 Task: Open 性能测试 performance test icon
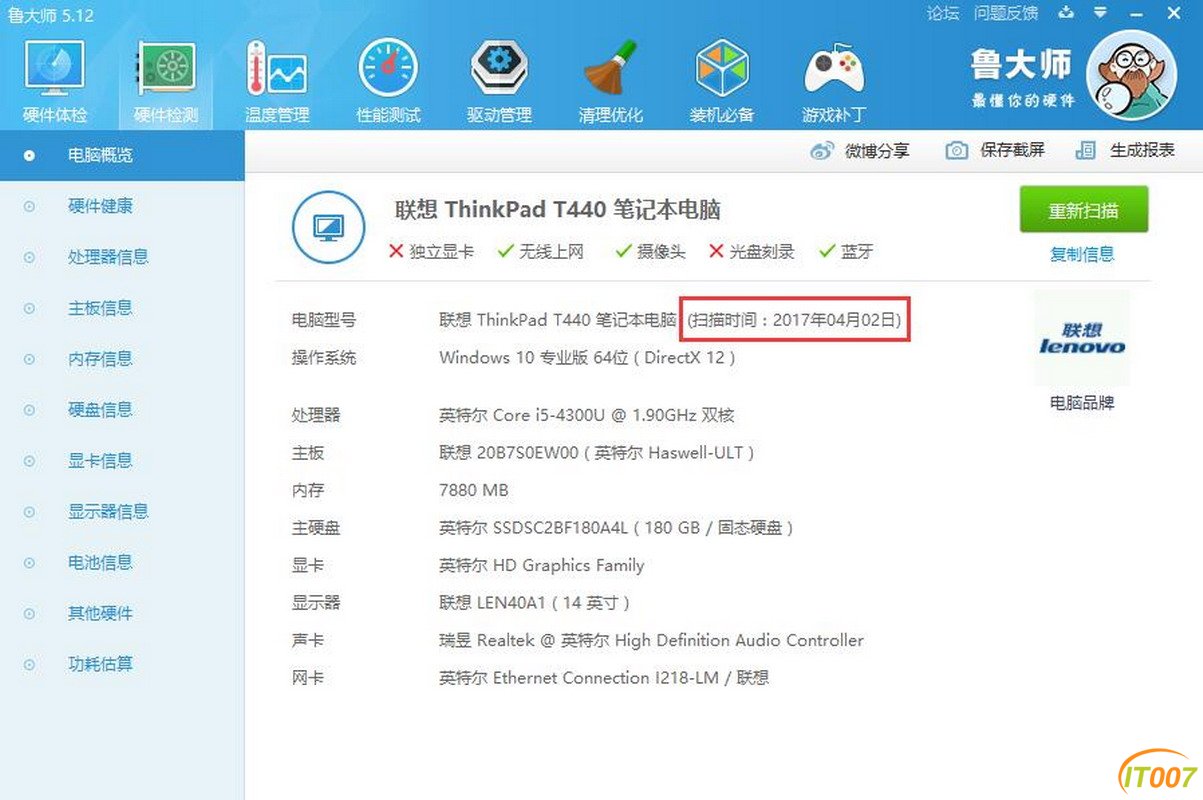tap(388, 69)
